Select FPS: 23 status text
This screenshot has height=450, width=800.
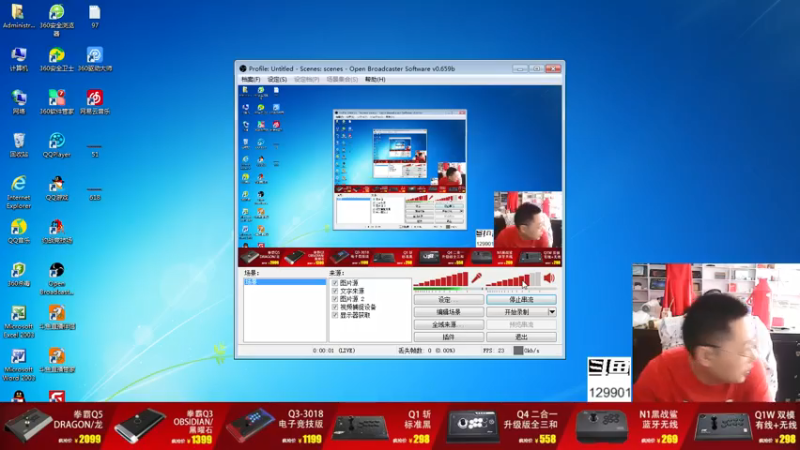494,351
